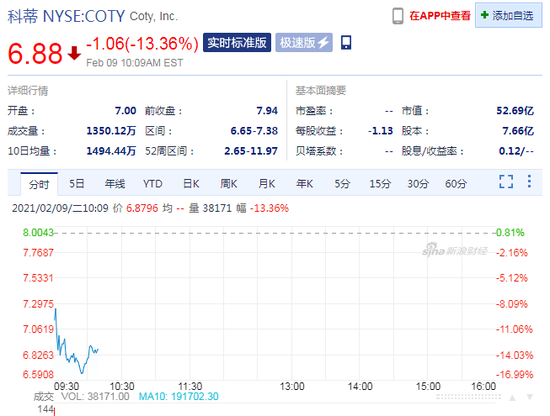Image resolution: width=550 pixels, height=416 pixels.
Task: Click the 前收盘 value 7.94
Action: 267,111
